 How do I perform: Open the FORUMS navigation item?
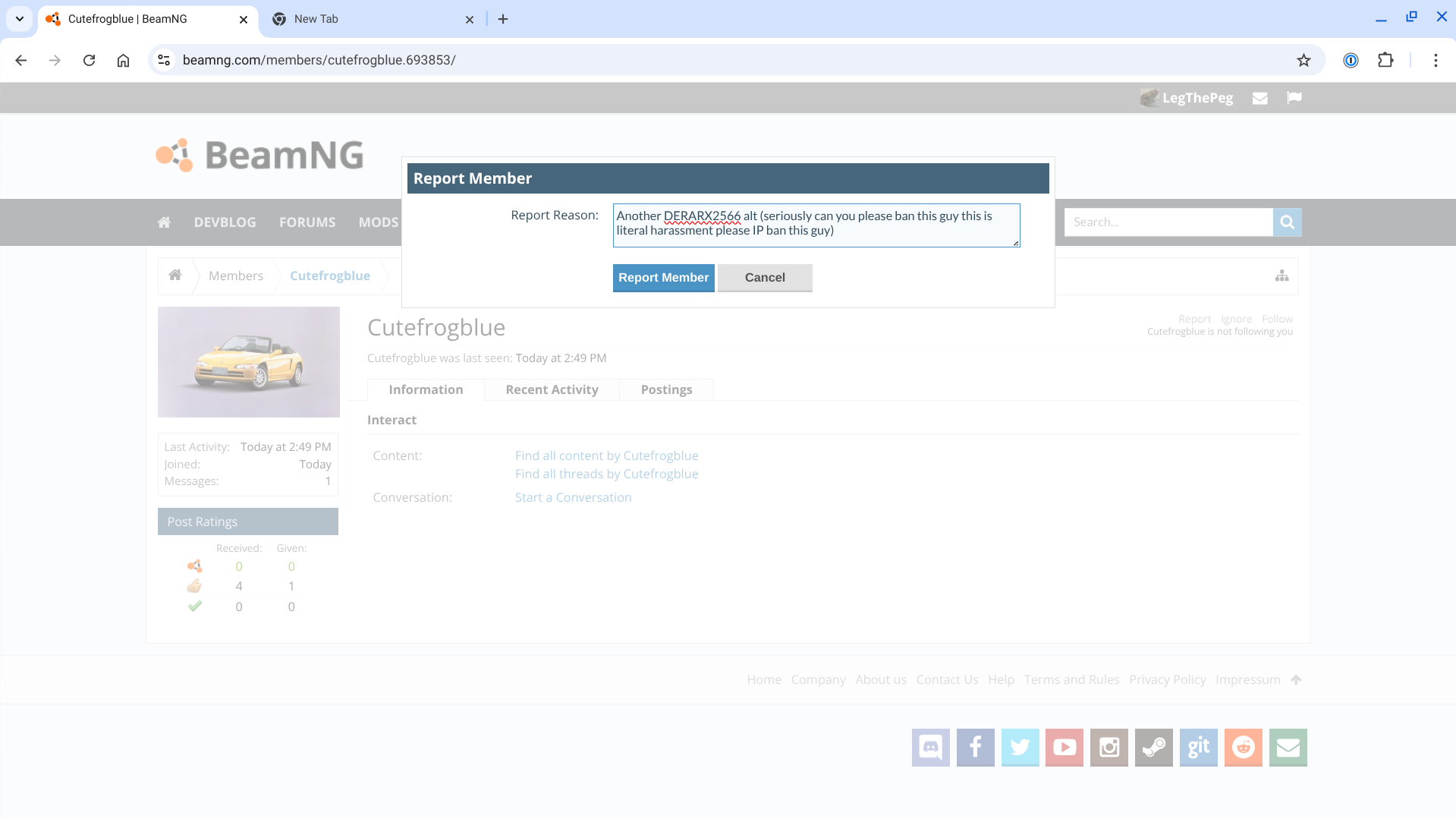coord(307,222)
